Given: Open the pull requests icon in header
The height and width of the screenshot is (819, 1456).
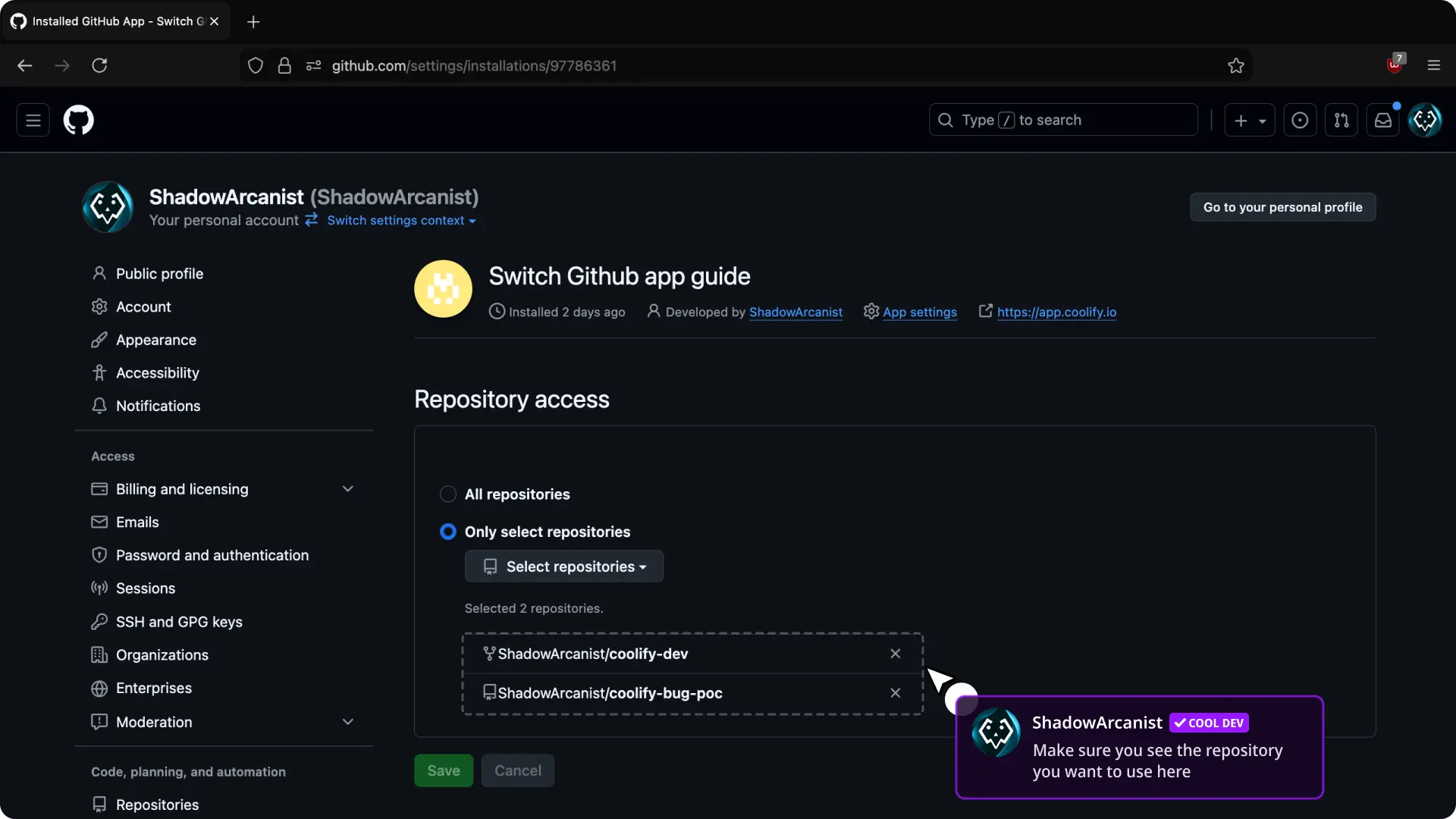Looking at the screenshot, I should tap(1341, 120).
